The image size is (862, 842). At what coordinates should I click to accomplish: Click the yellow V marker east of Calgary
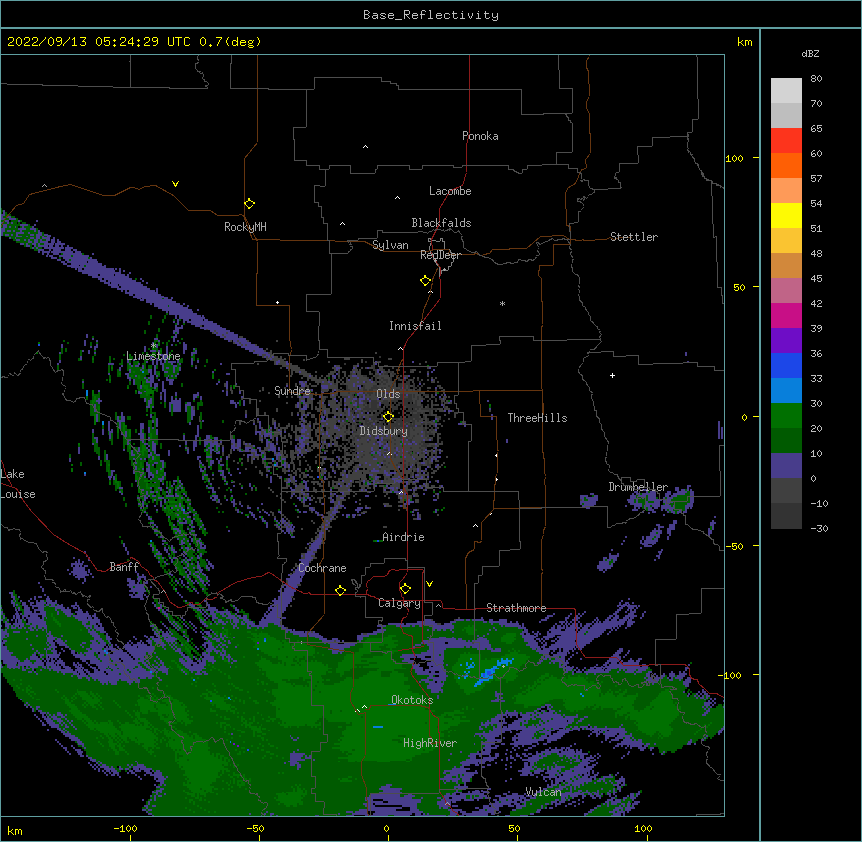(429, 584)
